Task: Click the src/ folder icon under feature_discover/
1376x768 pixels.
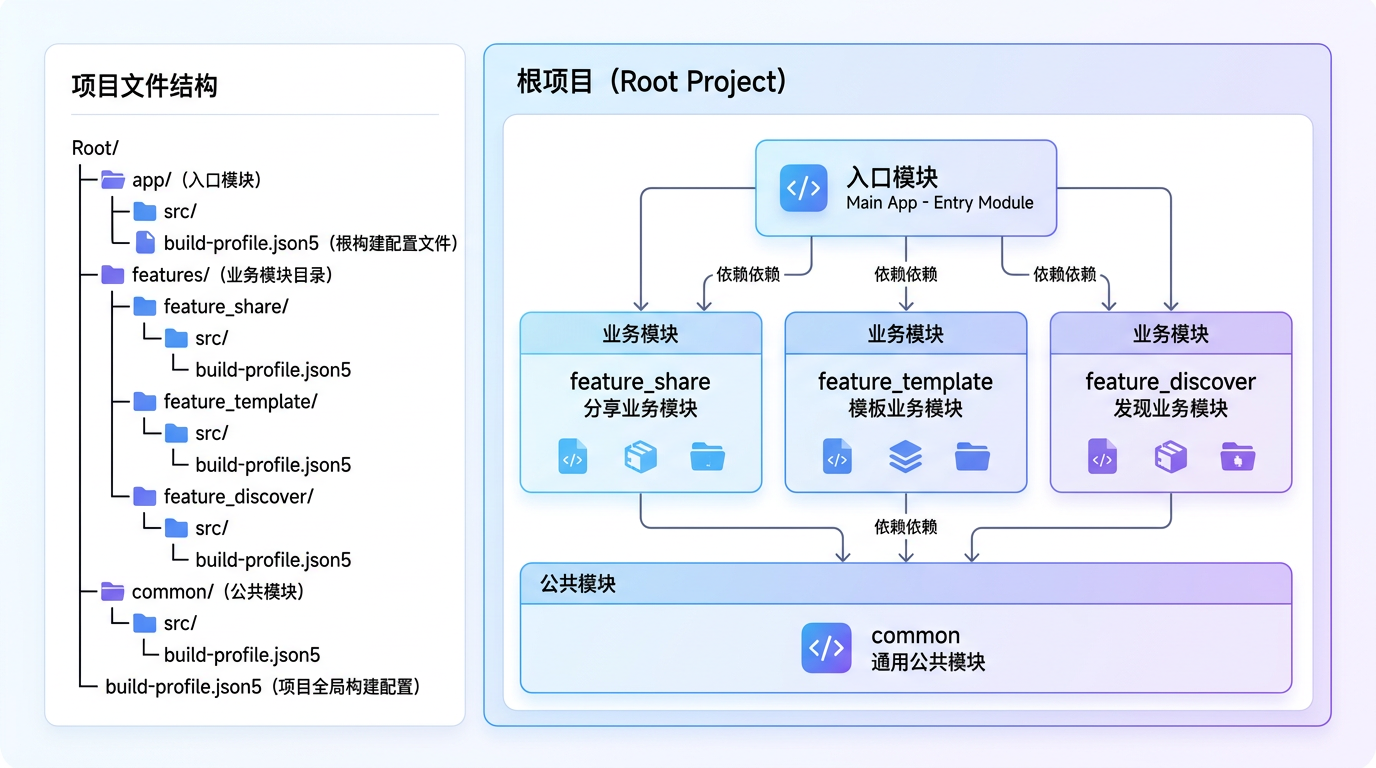Action: tap(176, 528)
